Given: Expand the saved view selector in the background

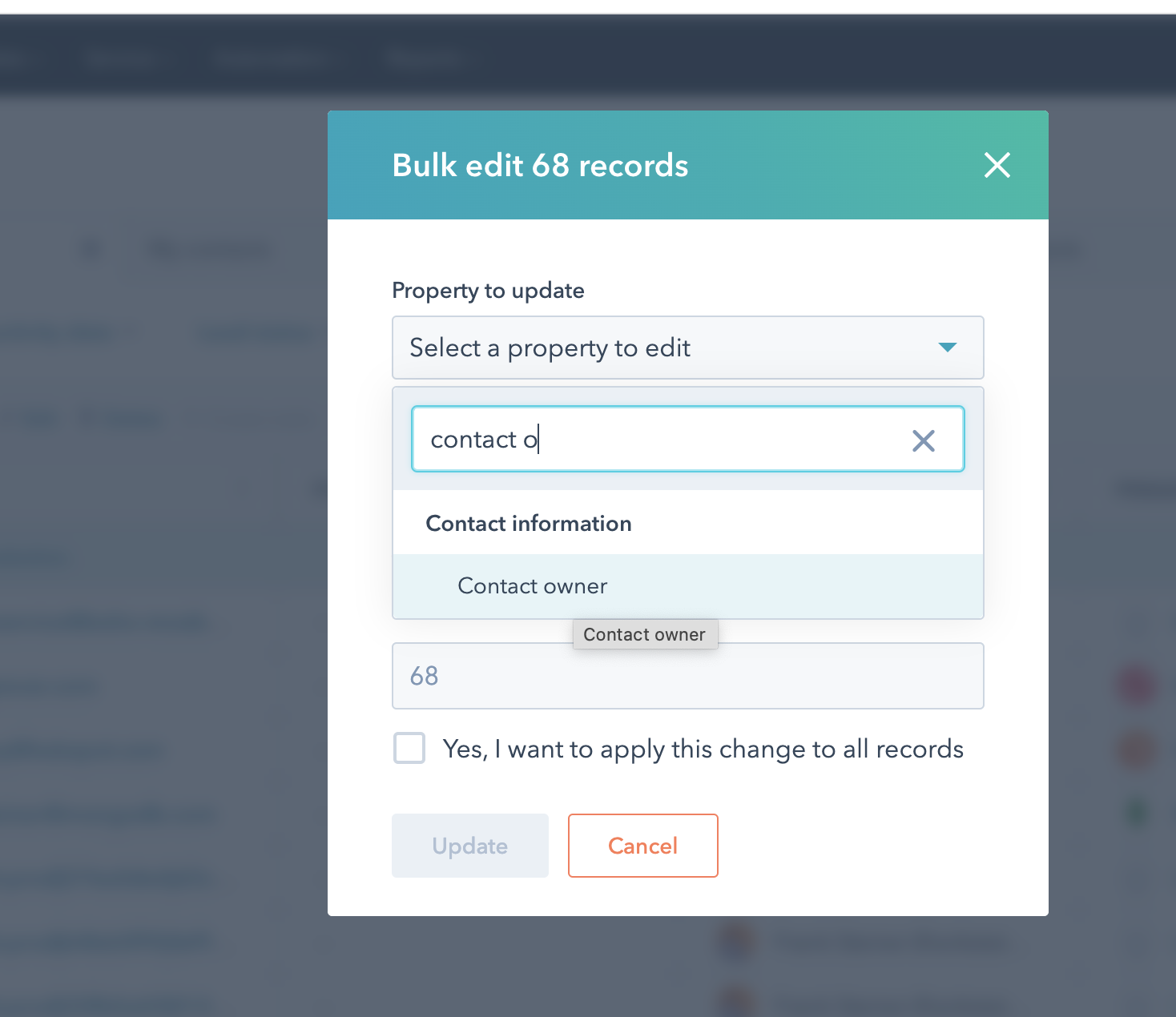Looking at the screenshot, I should coord(208,249).
